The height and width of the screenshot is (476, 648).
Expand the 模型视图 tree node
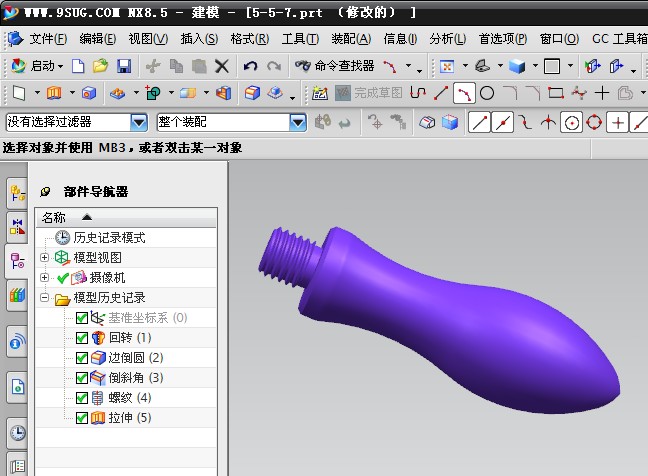(44, 257)
